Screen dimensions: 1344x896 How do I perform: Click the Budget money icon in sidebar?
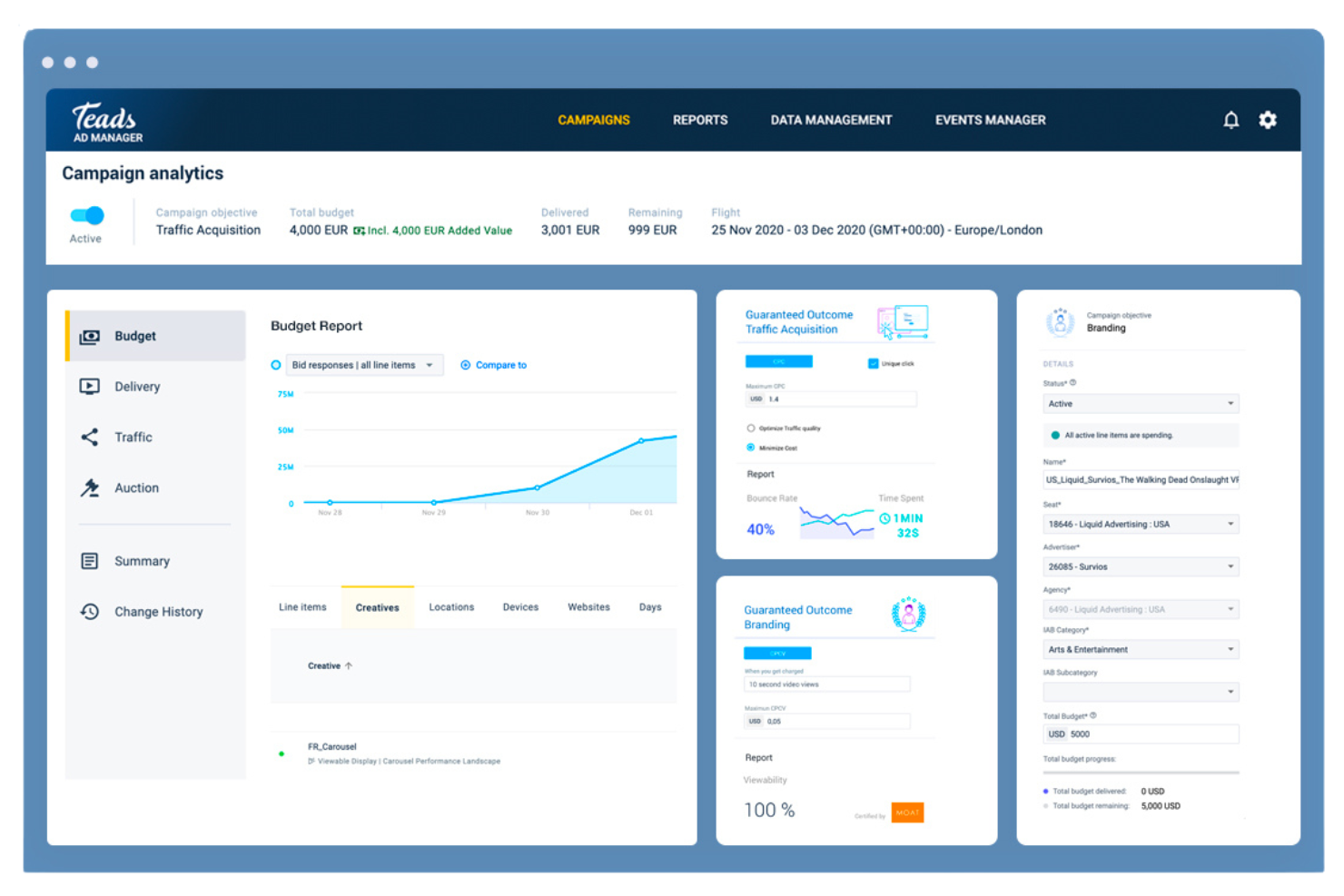[89, 337]
